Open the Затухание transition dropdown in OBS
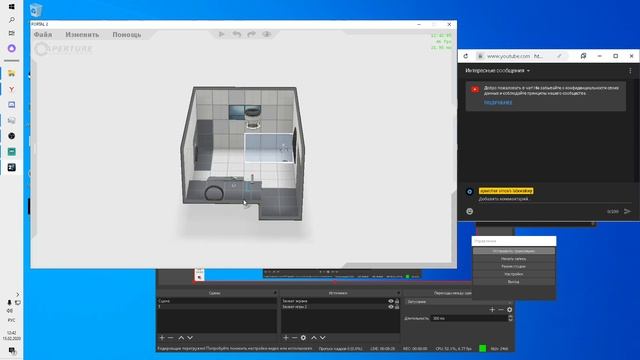Screen dimensions: 640x360 (x=459, y=302)
